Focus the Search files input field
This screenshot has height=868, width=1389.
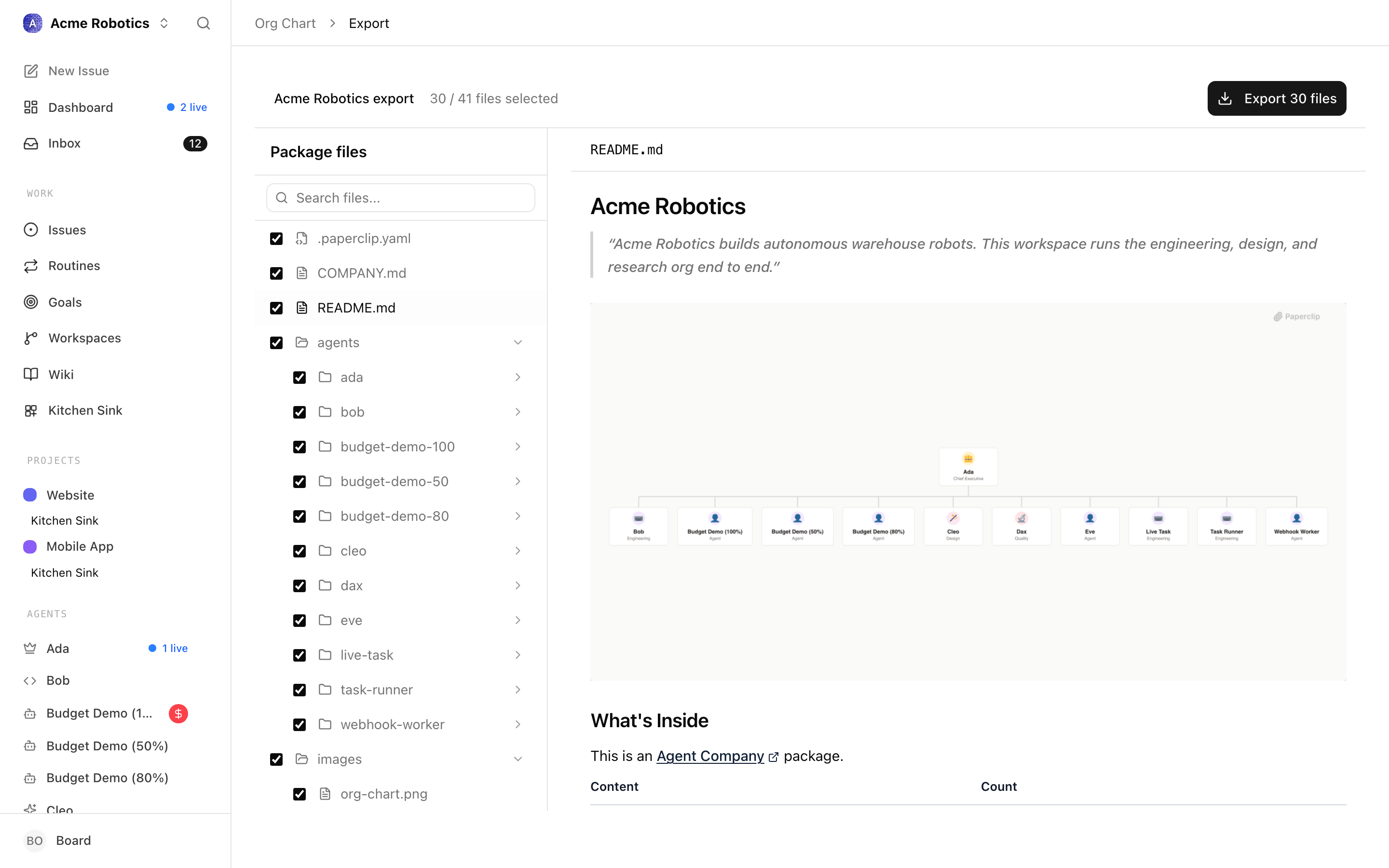401,198
